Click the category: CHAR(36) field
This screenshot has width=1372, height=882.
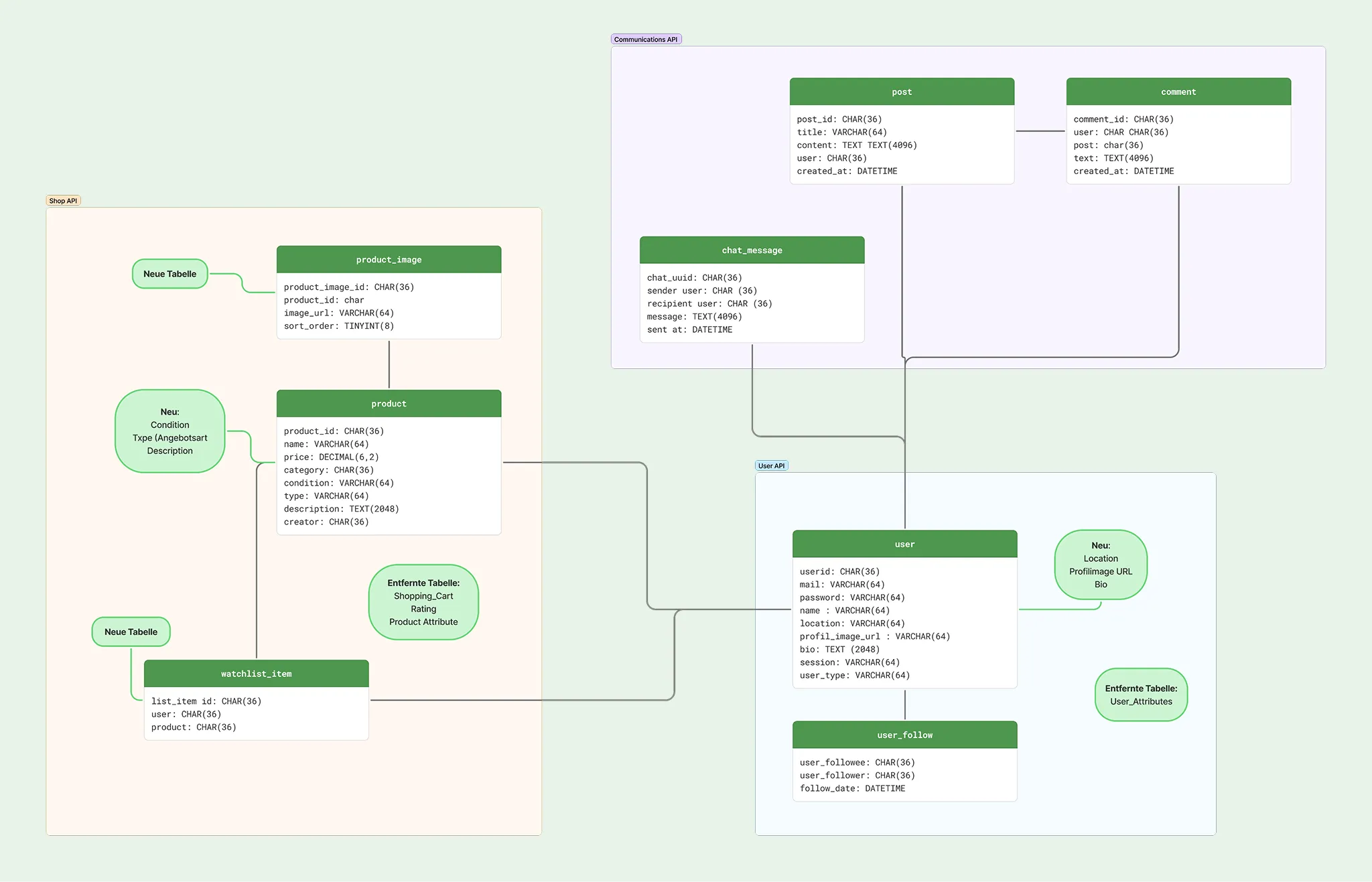click(329, 470)
